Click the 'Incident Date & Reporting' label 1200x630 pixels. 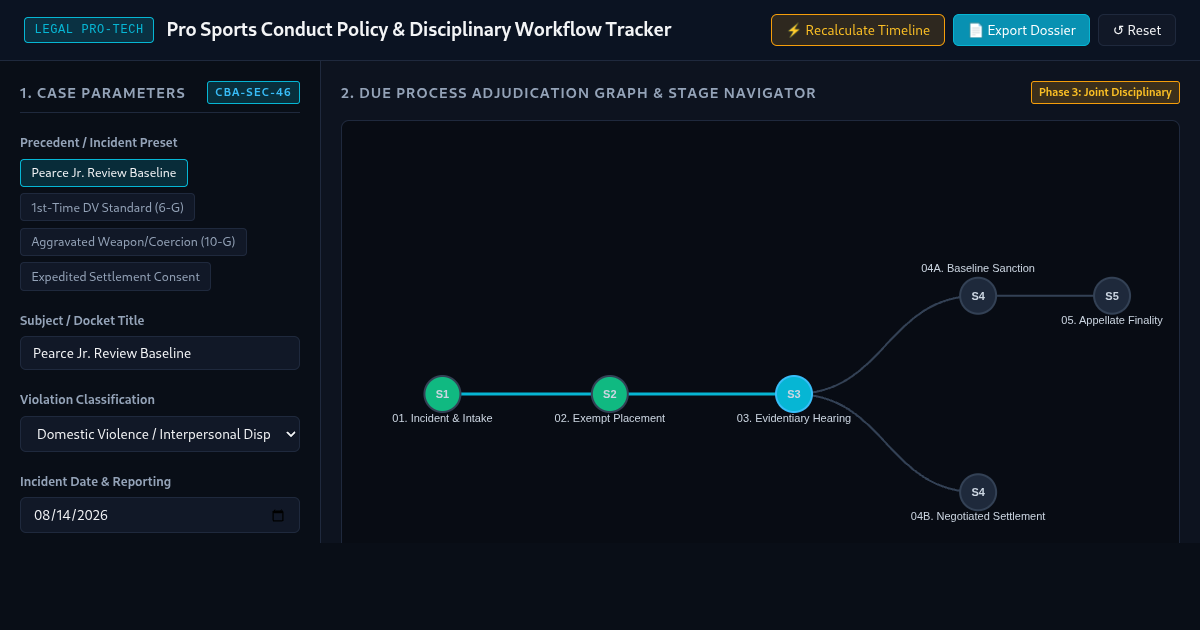(95, 481)
